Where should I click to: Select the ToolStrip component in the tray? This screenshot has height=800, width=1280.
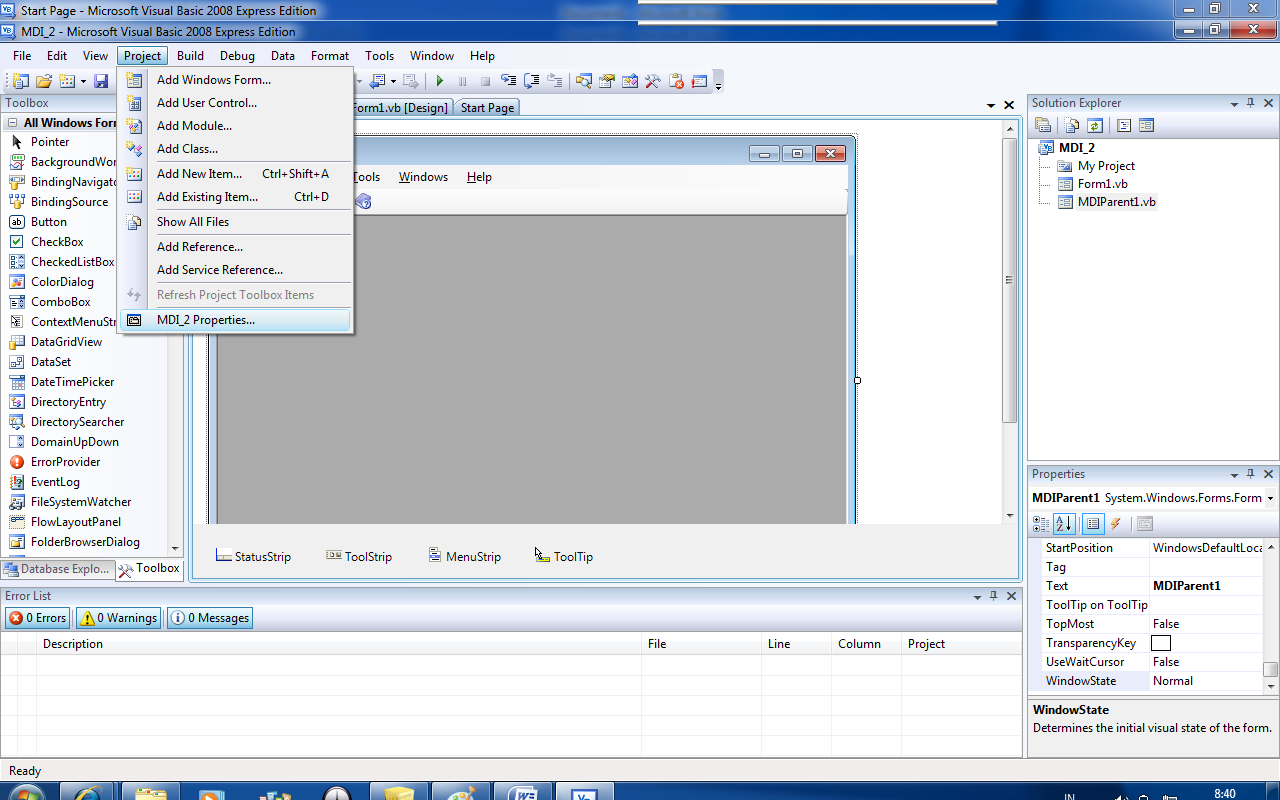coord(358,556)
